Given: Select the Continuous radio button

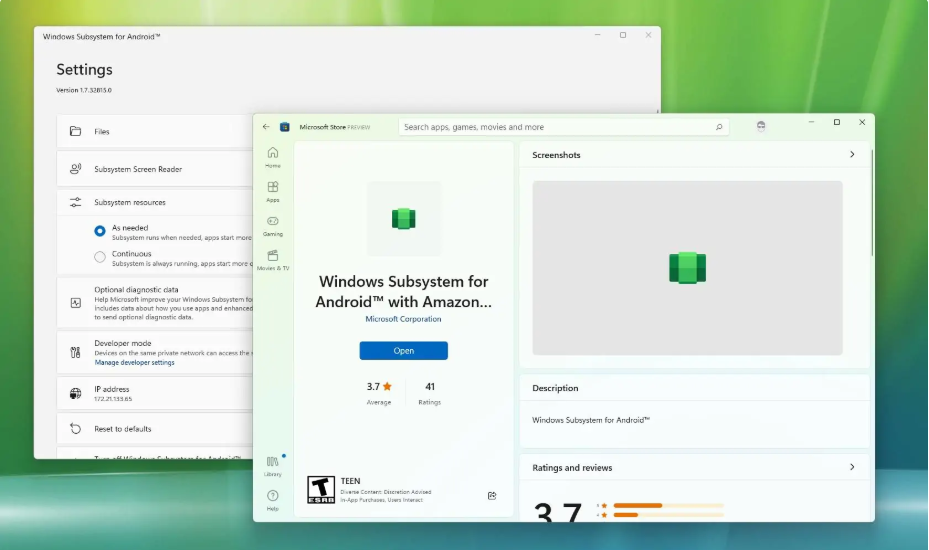Looking at the screenshot, I should [x=100, y=257].
